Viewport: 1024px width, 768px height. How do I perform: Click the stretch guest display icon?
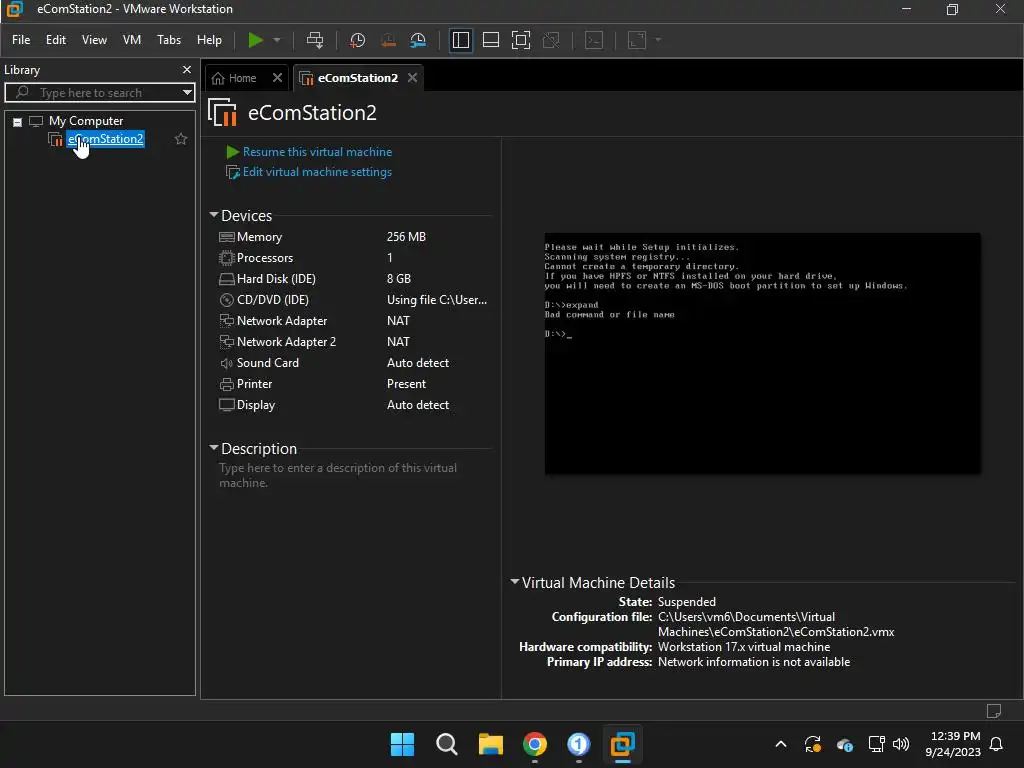pyautogui.click(x=637, y=40)
